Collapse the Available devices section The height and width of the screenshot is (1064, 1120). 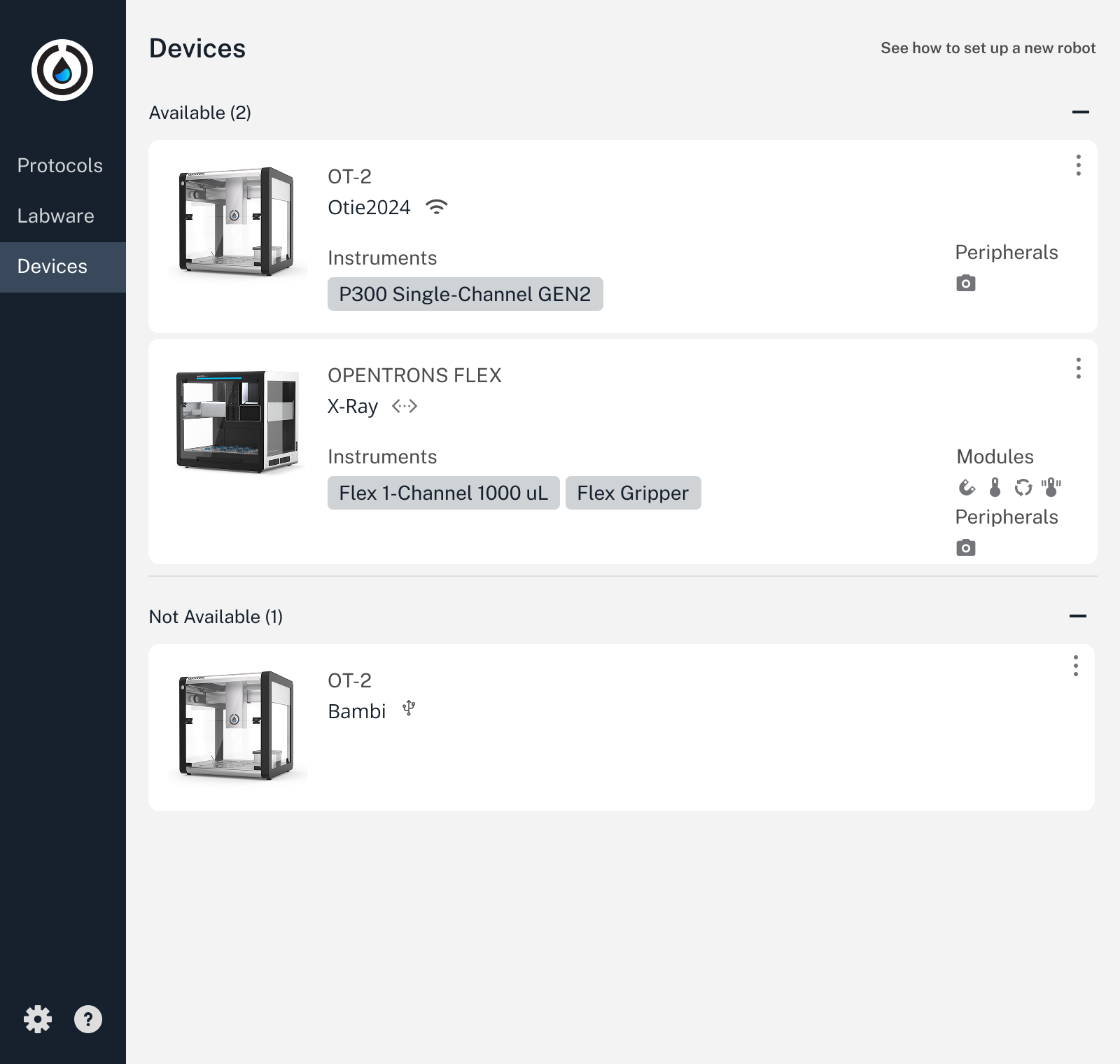pyautogui.click(x=1080, y=112)
